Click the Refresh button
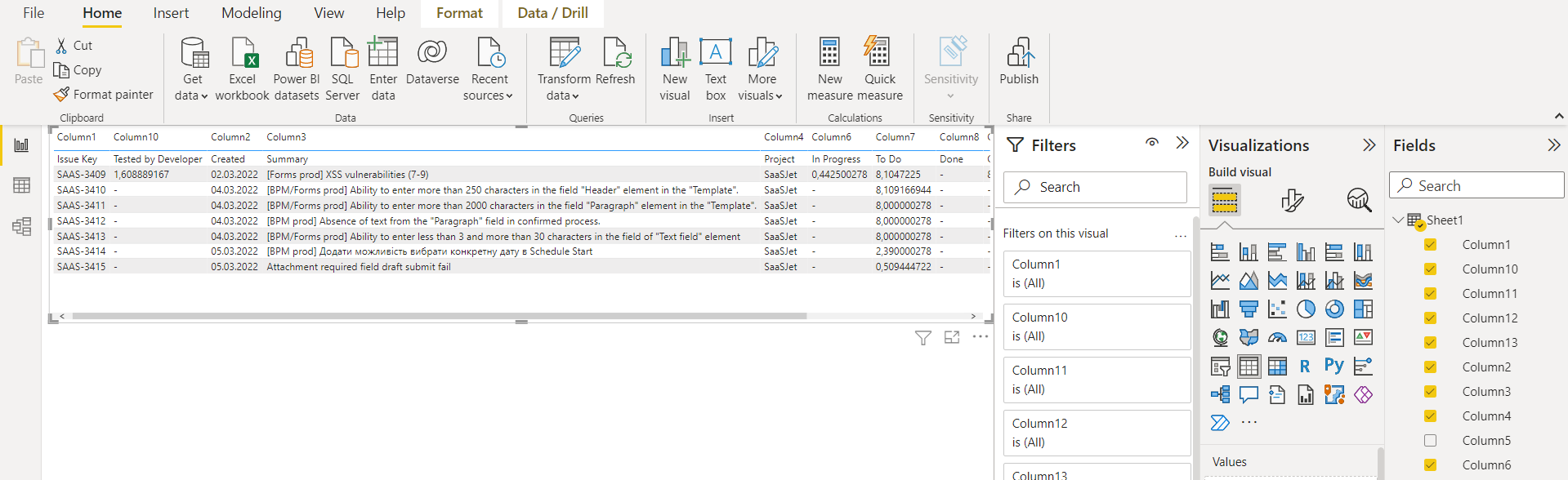Screen dimensions: 1568x480 [615, 62]
